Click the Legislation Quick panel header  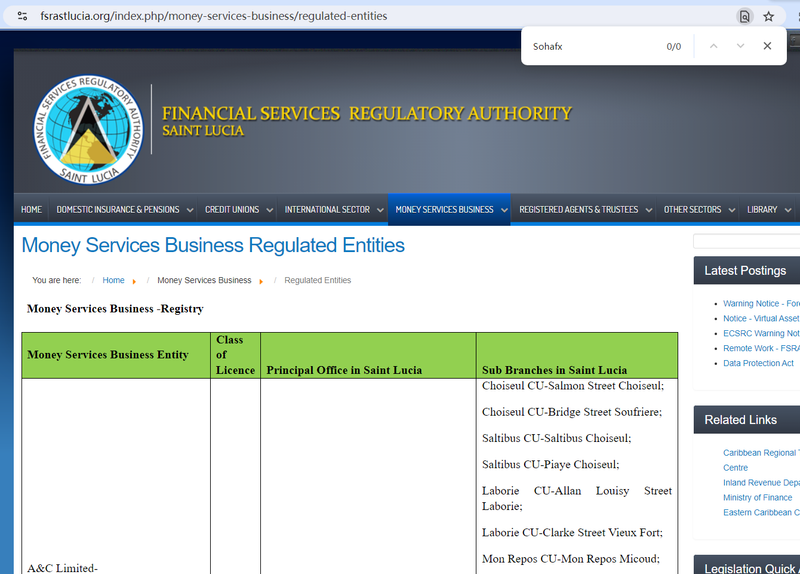pyautogui.click(x=746, y=565)
